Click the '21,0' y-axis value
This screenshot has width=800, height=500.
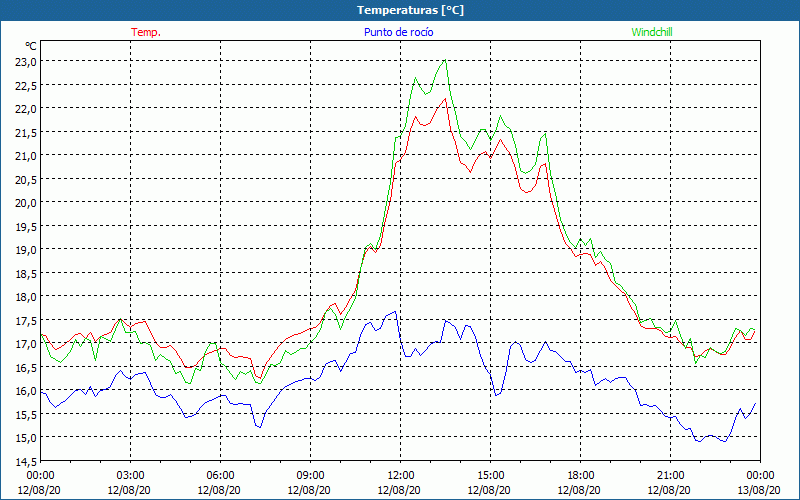coord(26,156)
